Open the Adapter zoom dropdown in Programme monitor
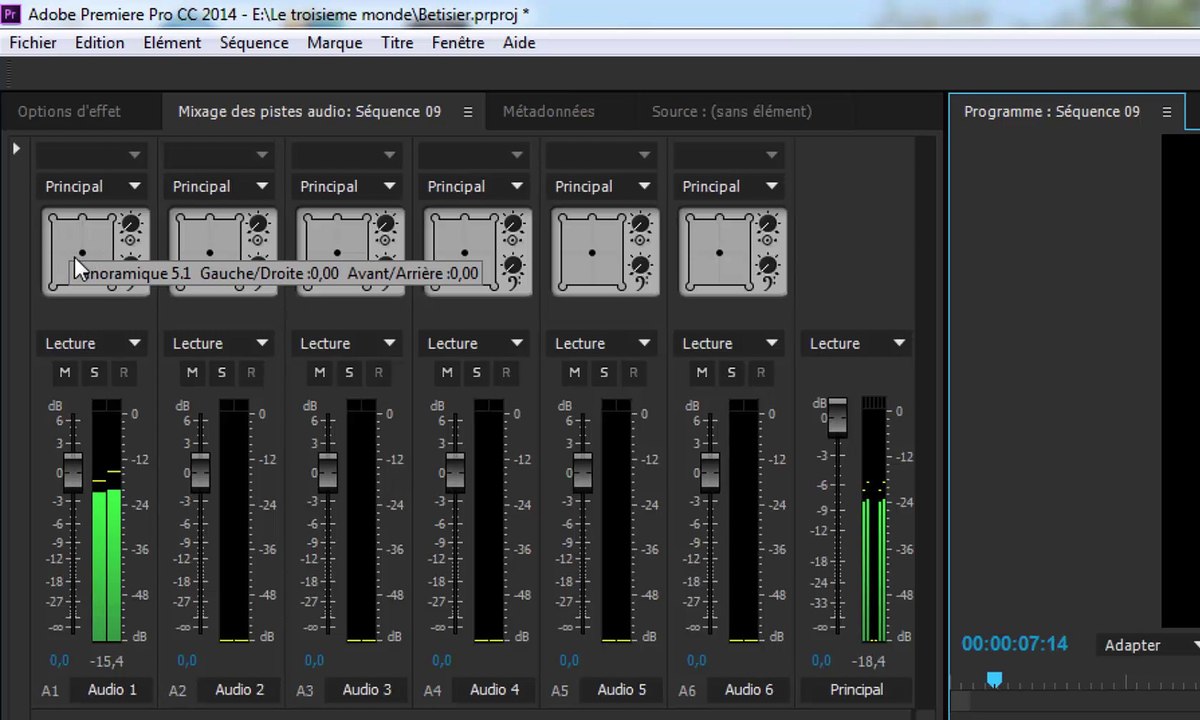 coord(1150,645)
